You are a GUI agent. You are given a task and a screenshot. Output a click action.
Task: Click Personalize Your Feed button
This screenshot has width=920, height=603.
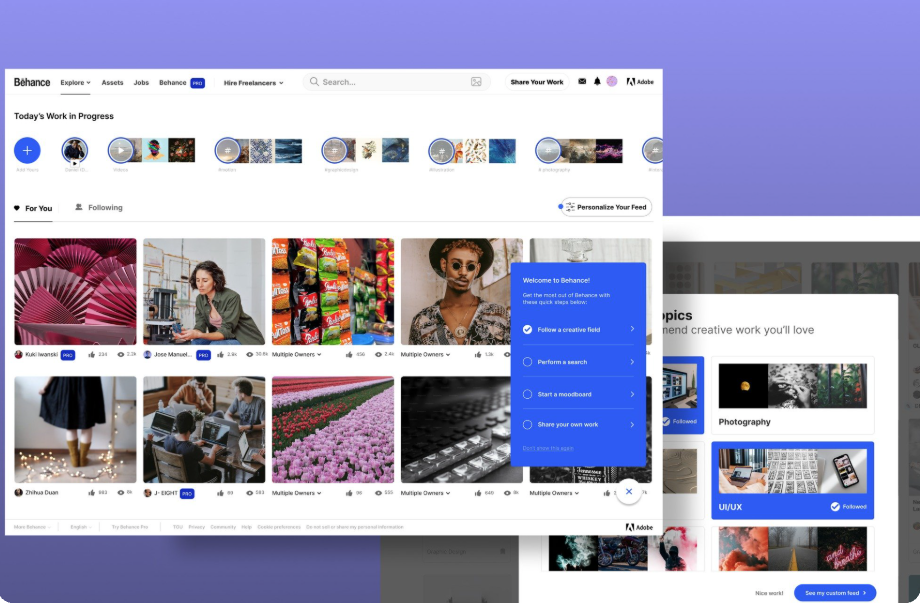tap(606, 207)
